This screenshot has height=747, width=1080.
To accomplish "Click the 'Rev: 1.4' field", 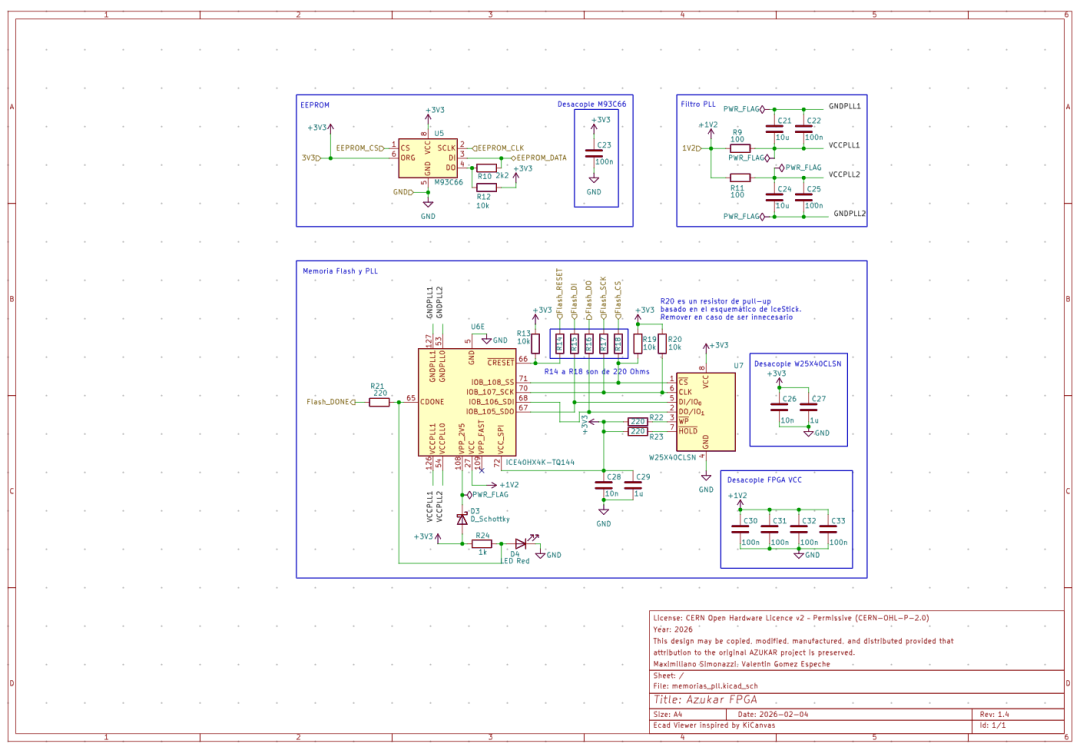I will tap(994, 715).
